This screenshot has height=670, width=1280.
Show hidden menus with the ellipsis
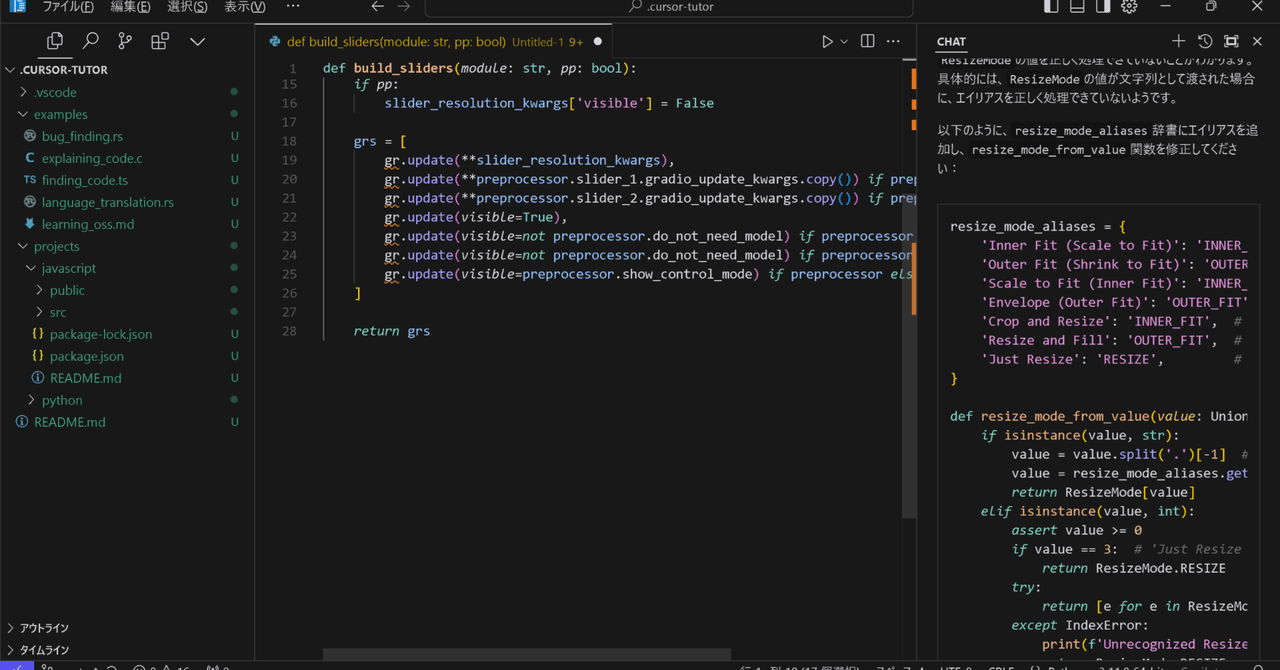[x=293, y=7]
